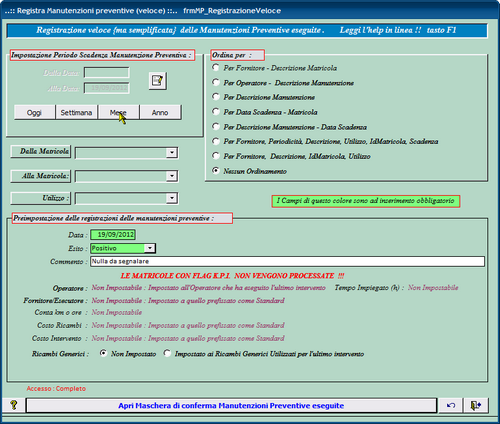Click the Alla Matricola label button
Screen dimensions: 500x424
[x=41, y=176]
